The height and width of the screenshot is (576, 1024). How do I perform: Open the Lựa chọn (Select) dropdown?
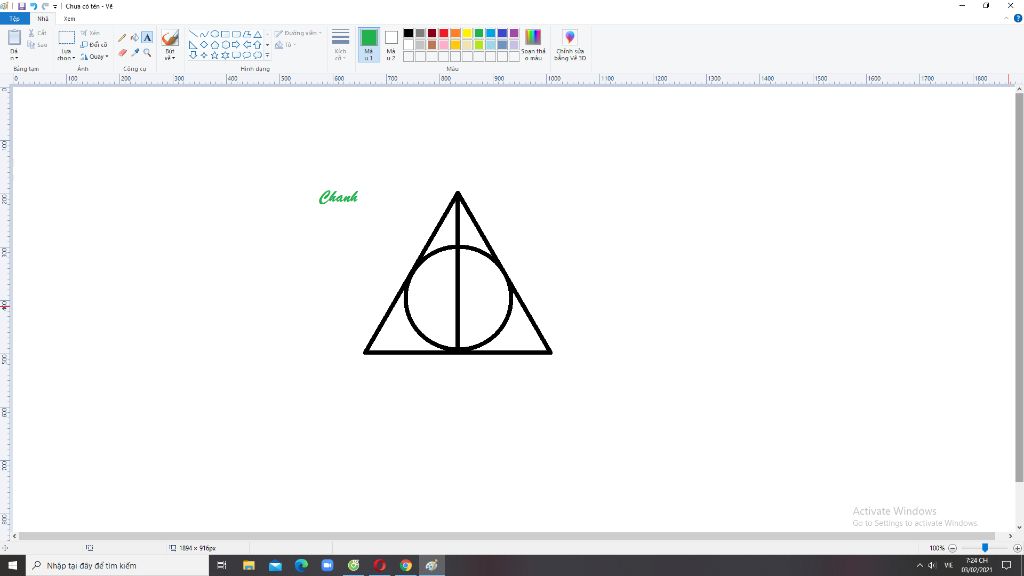(x=66, y=54)
